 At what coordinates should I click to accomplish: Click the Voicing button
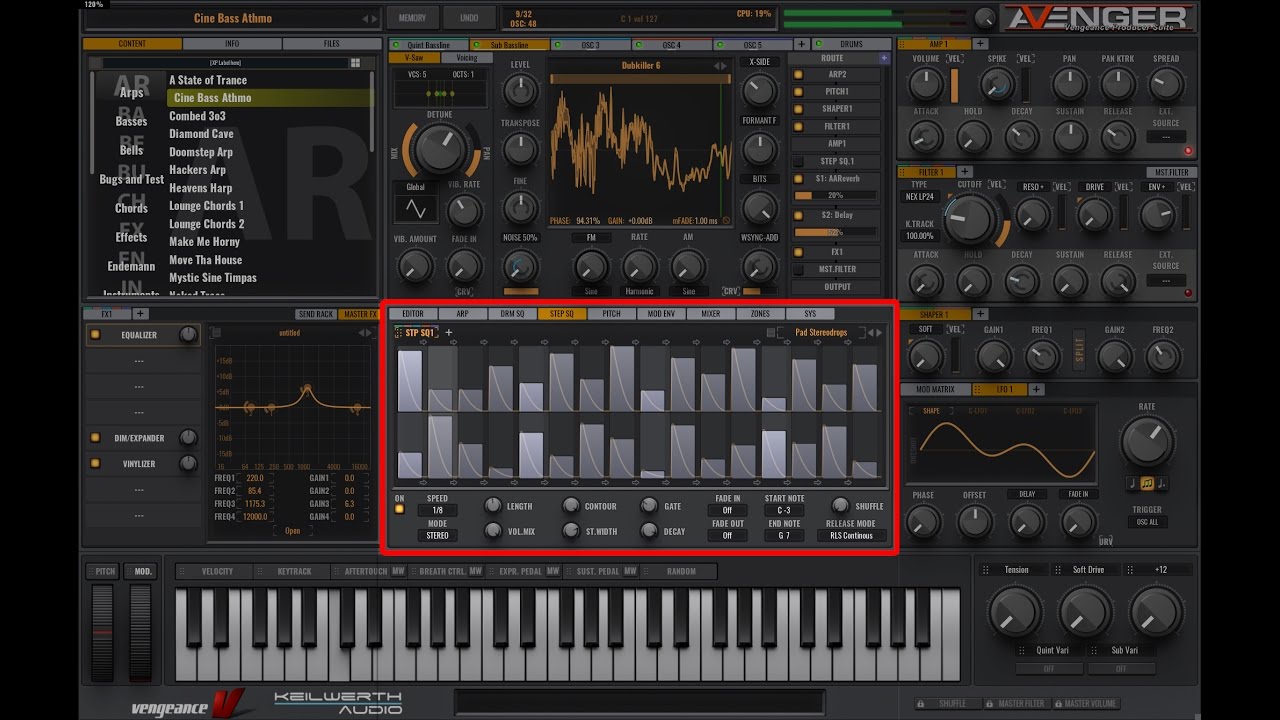[467, 58]
